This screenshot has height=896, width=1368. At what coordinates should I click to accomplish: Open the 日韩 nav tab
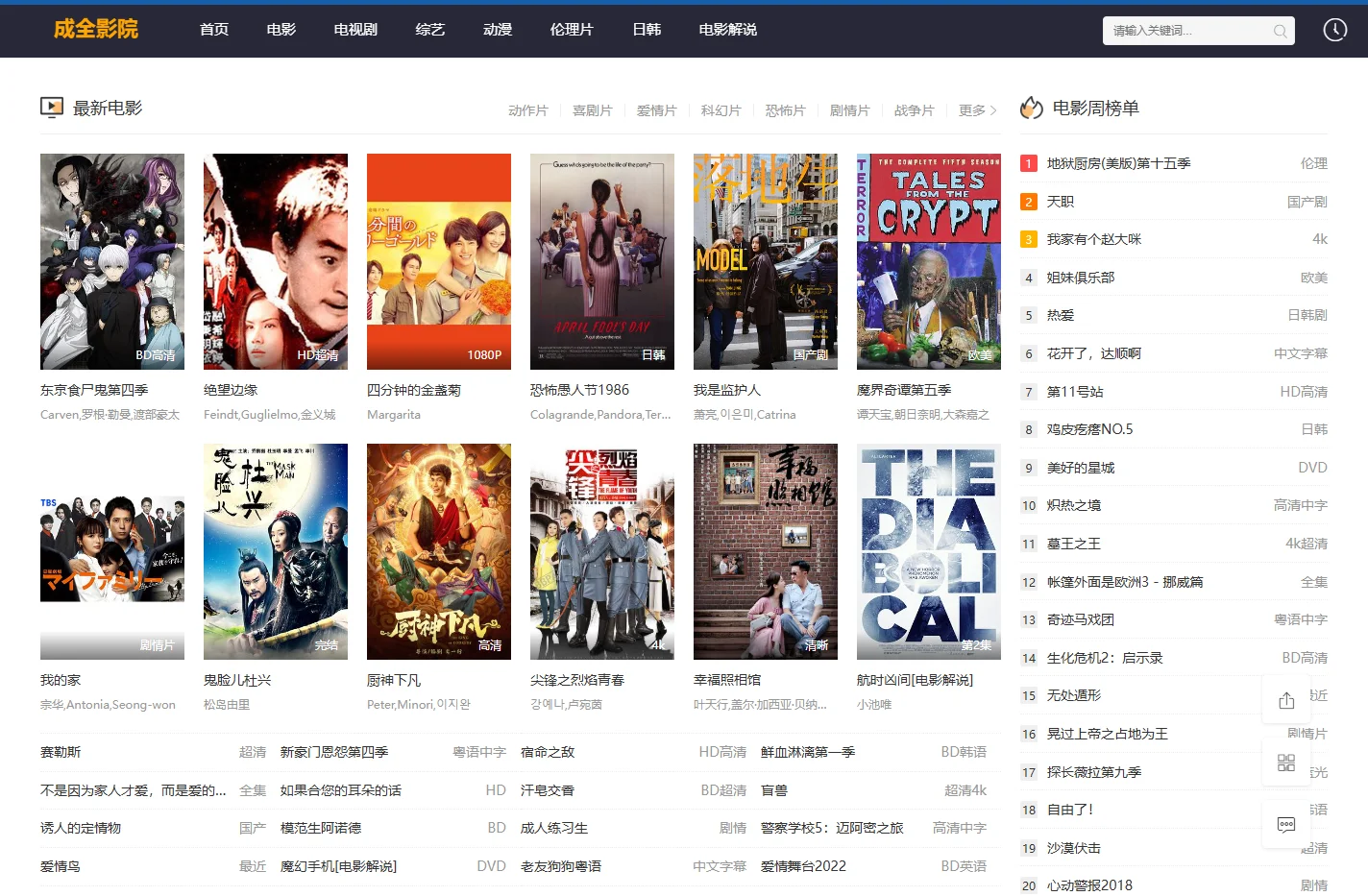click(x=647, y=30)
